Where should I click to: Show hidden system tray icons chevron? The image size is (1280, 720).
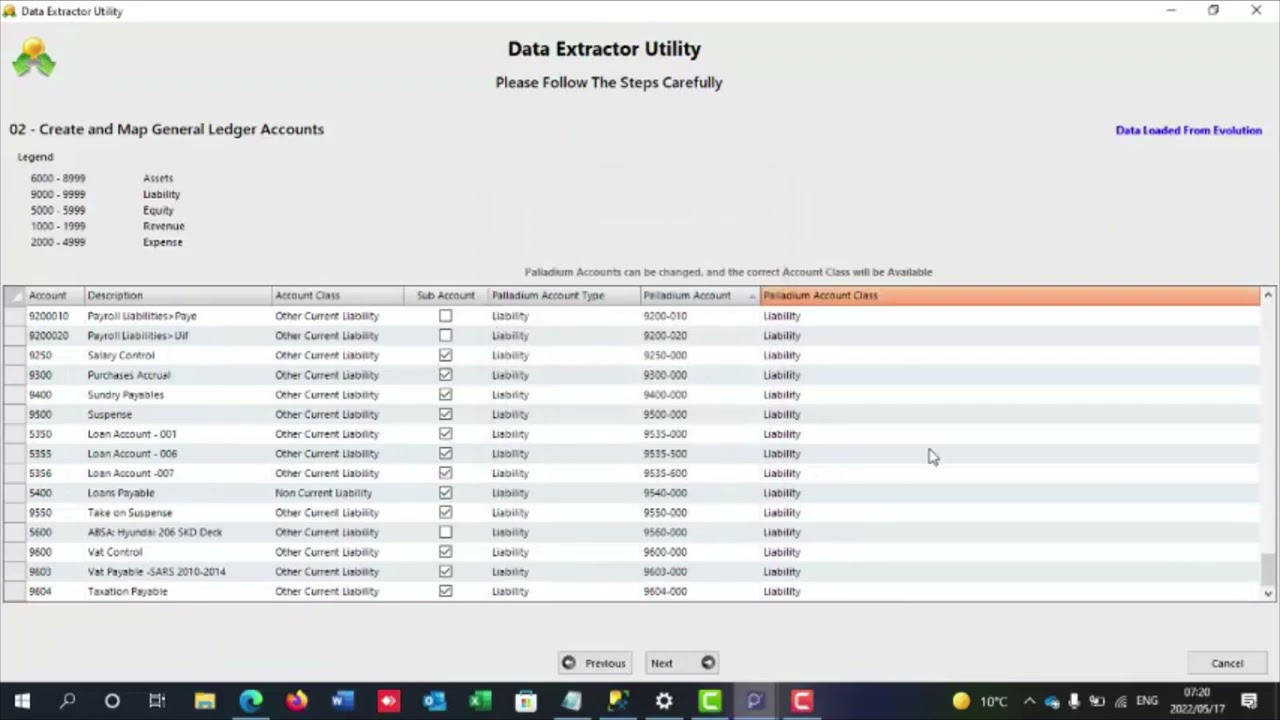click(1029, 701)
